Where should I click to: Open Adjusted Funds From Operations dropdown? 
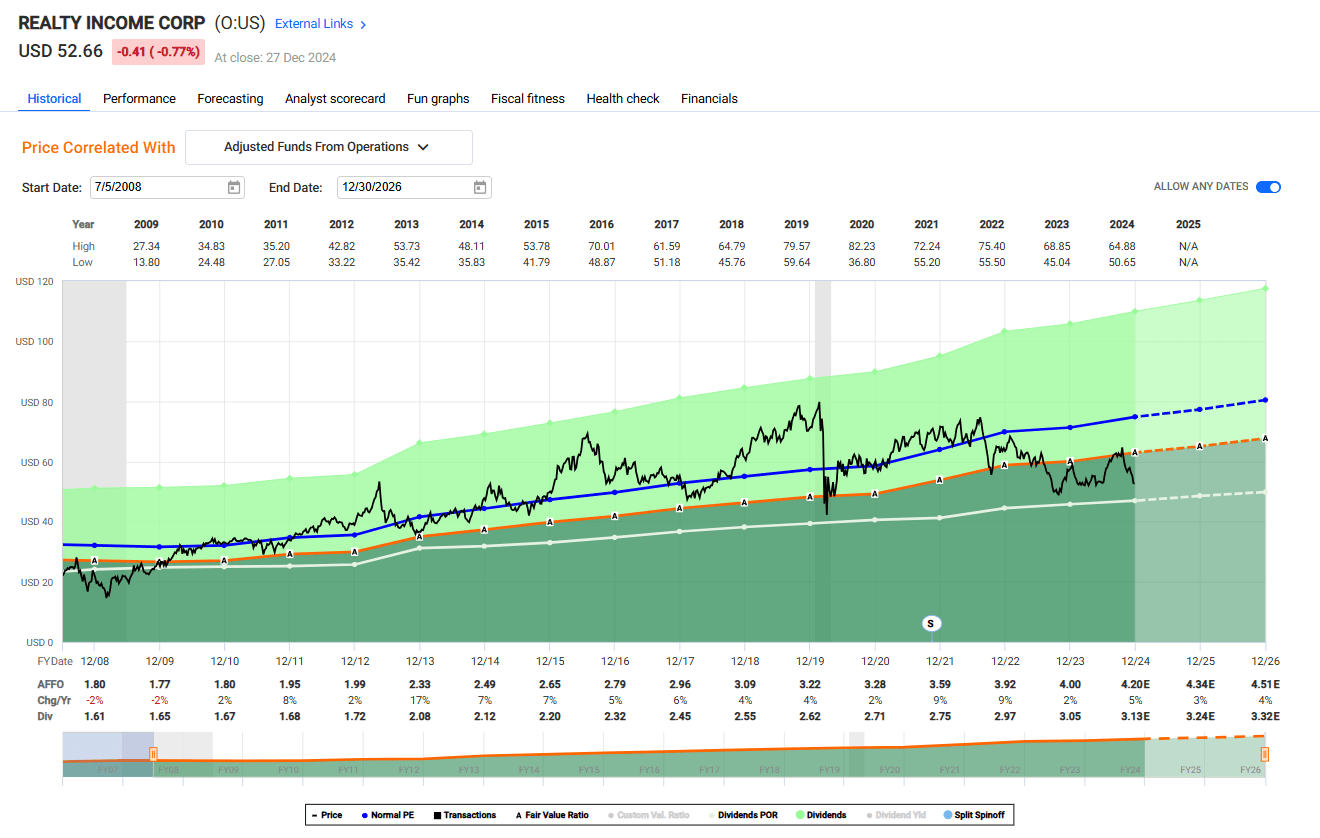[x=328, y=147]
